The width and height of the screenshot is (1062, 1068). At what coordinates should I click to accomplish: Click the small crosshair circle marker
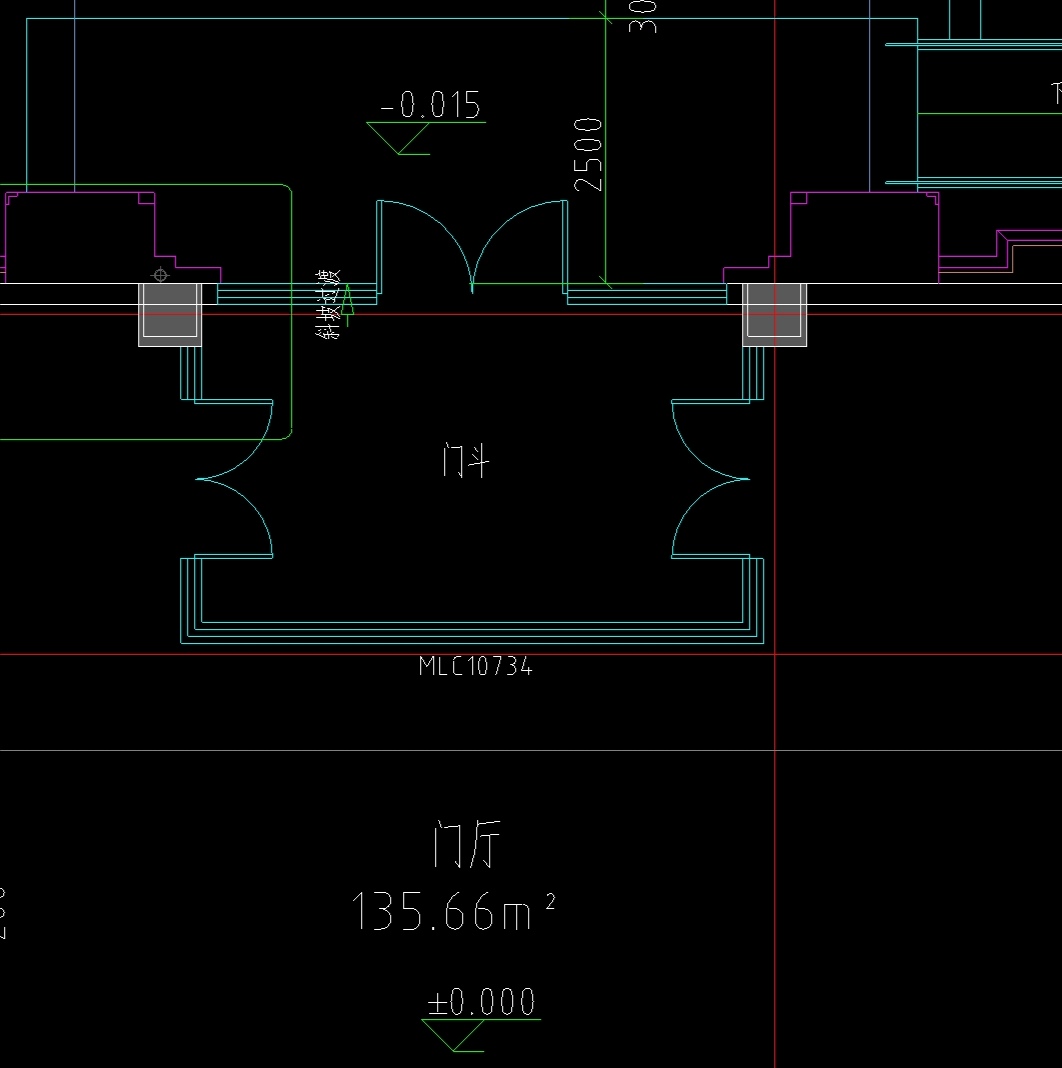point(161,275)
